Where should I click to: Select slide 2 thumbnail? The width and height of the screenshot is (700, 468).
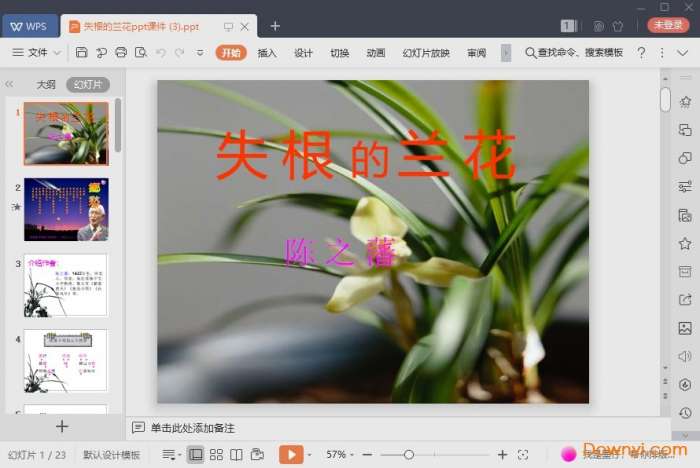(x=66, y=209)
